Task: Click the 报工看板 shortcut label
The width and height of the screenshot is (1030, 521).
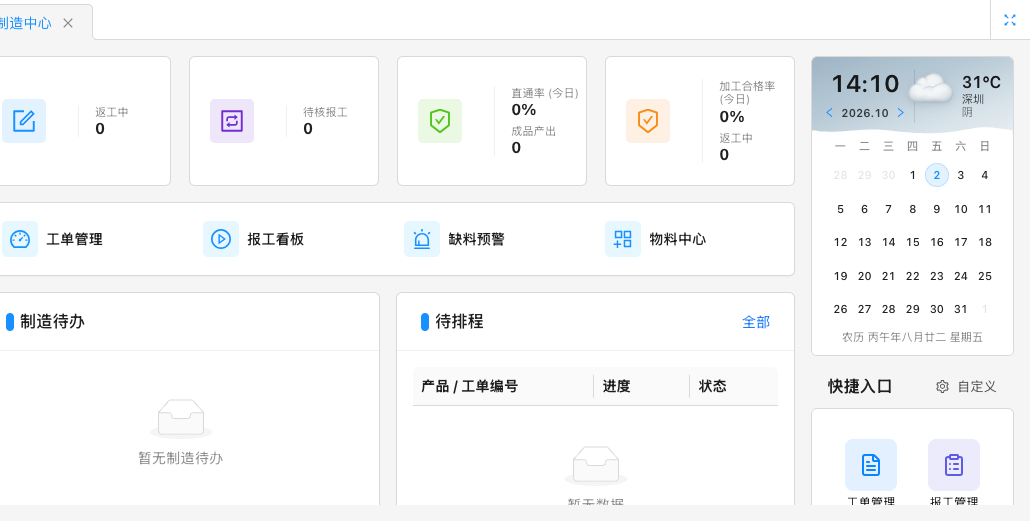Action: coord(275,239)
